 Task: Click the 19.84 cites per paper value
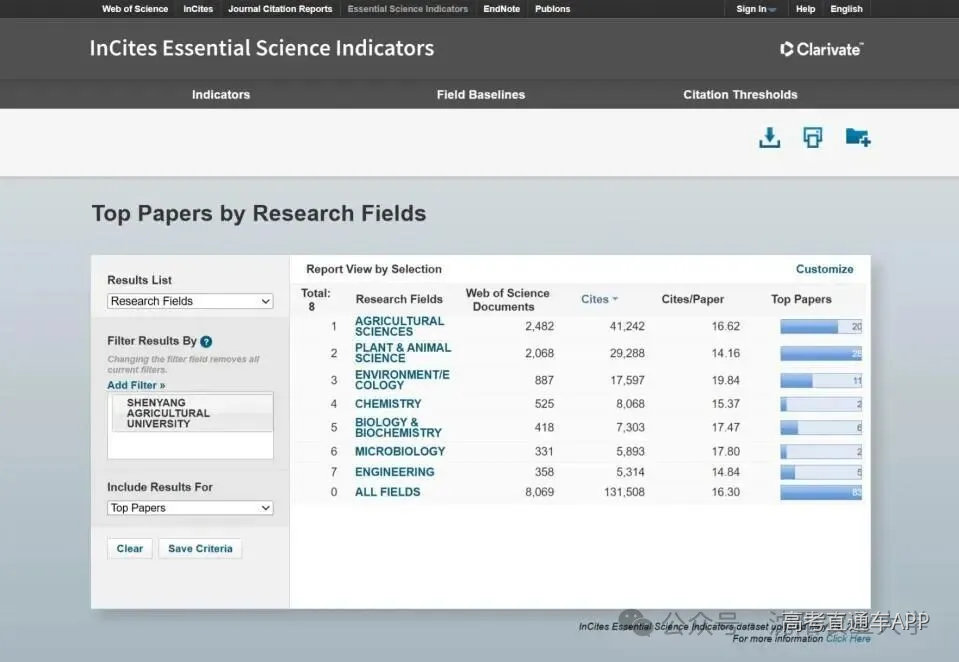tap(725, 380)
